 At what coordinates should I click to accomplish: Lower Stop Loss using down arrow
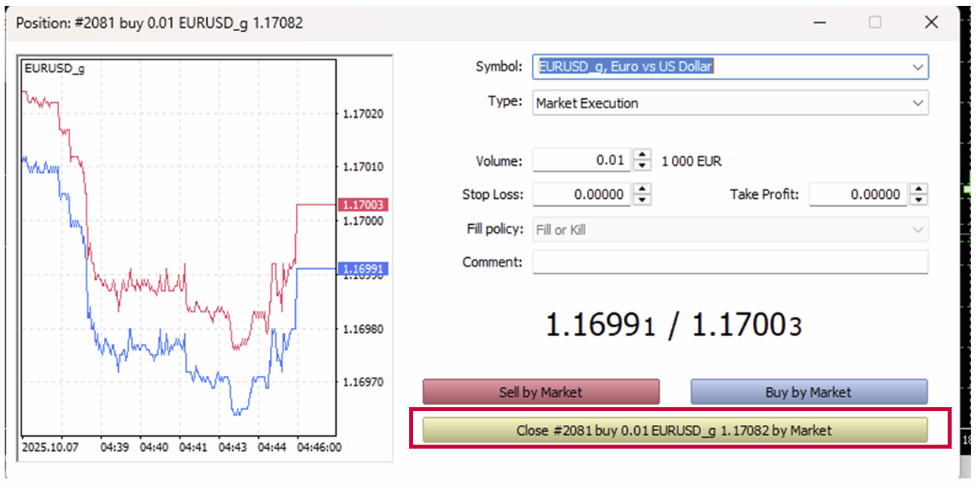[x=643, y=199]
